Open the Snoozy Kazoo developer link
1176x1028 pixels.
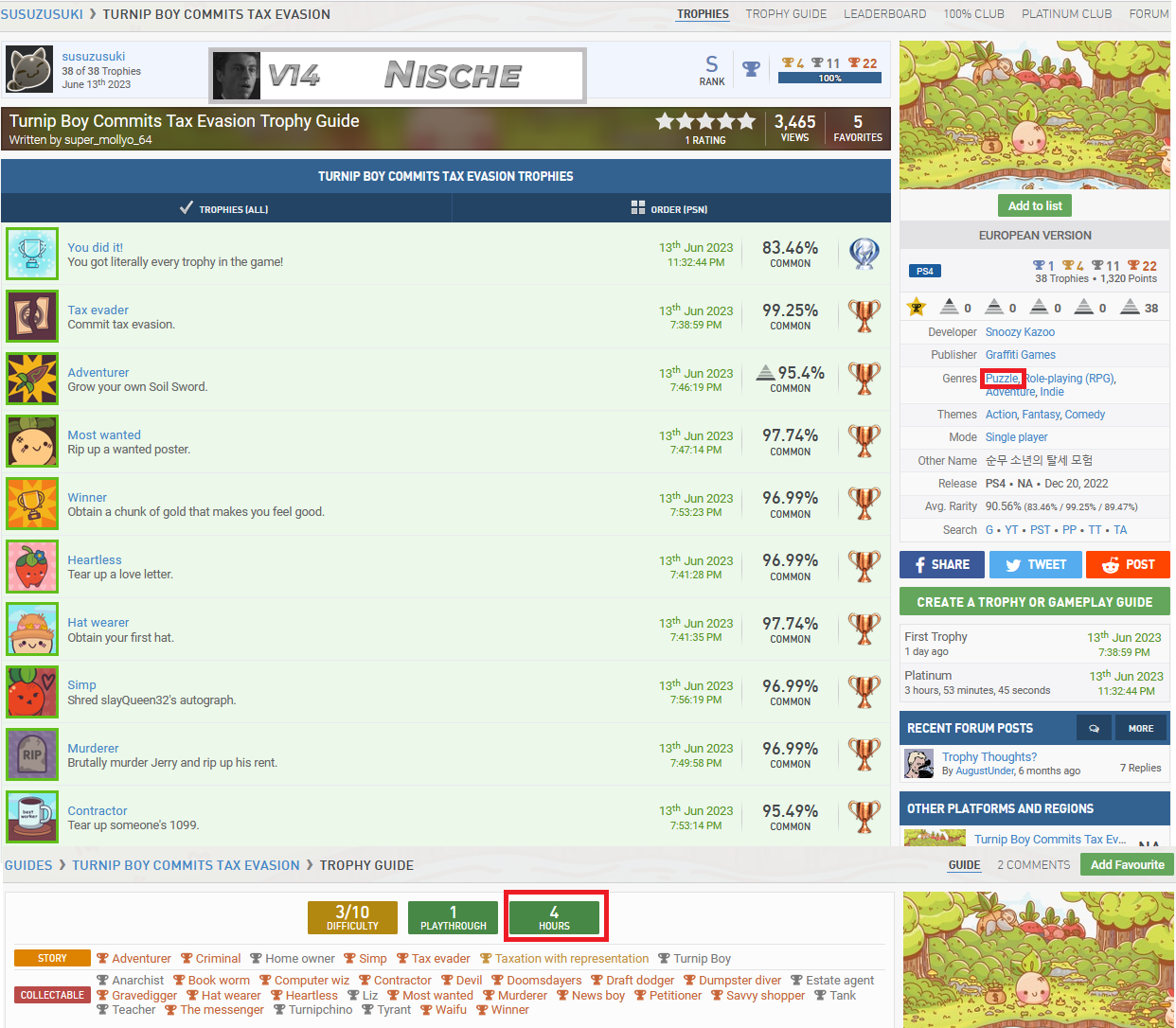1020,332
